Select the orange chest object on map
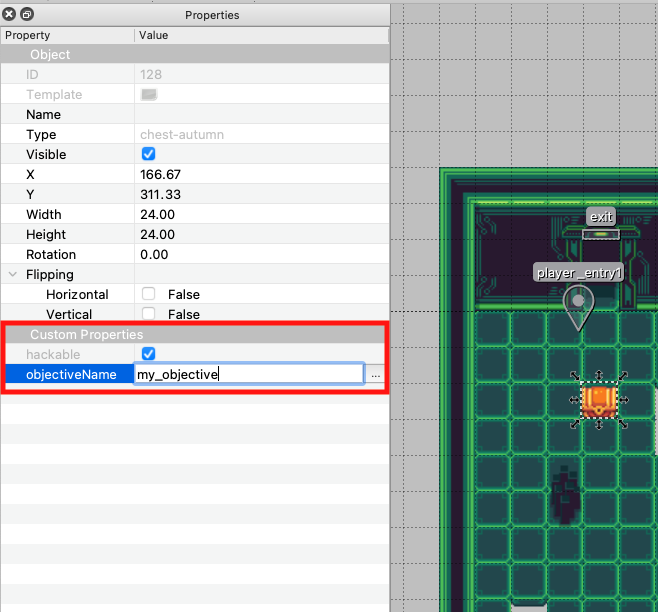The width and height of the screenshot is (658, 612). tap(599, 400)
